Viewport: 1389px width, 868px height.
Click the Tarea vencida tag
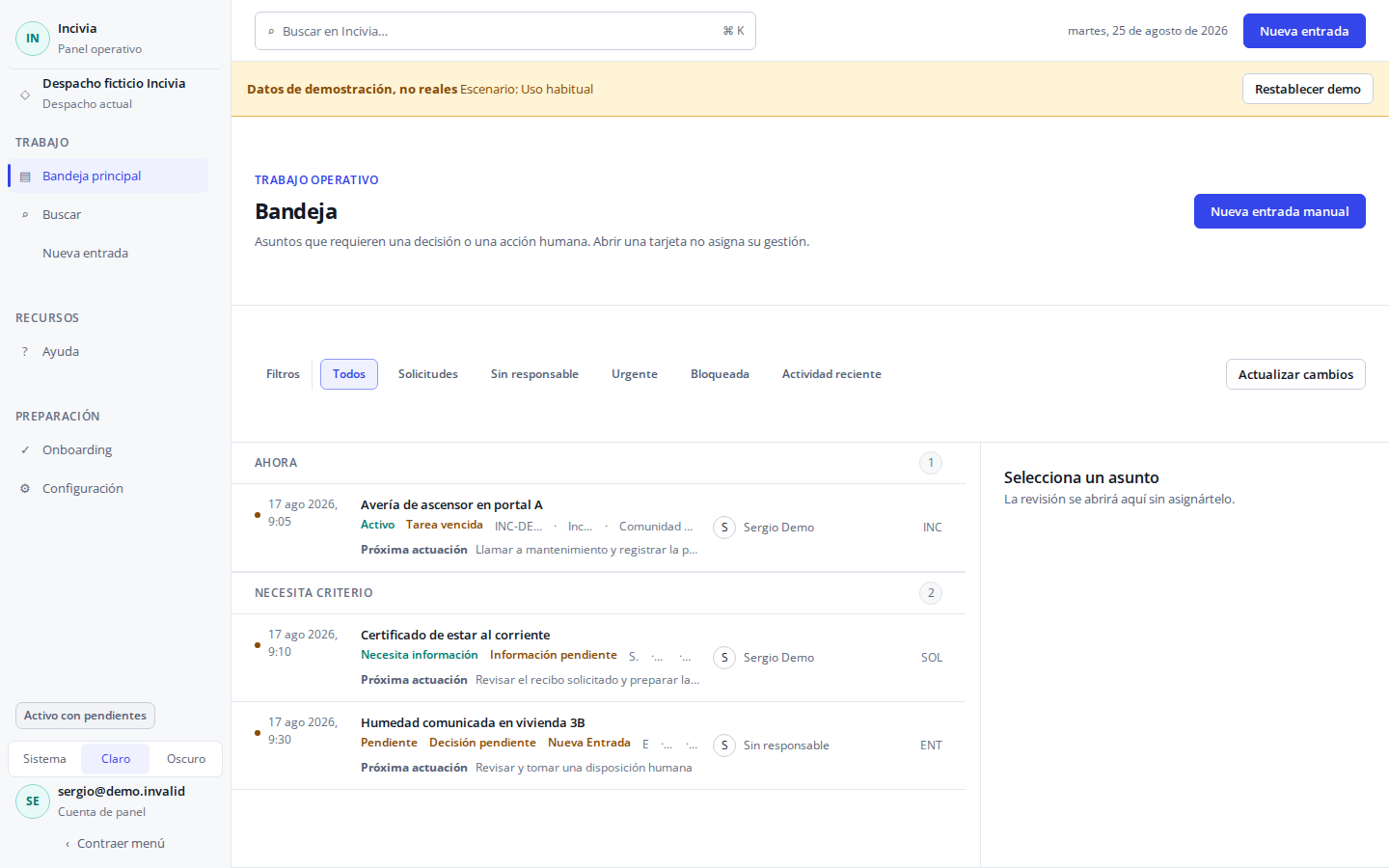(445, 525)
